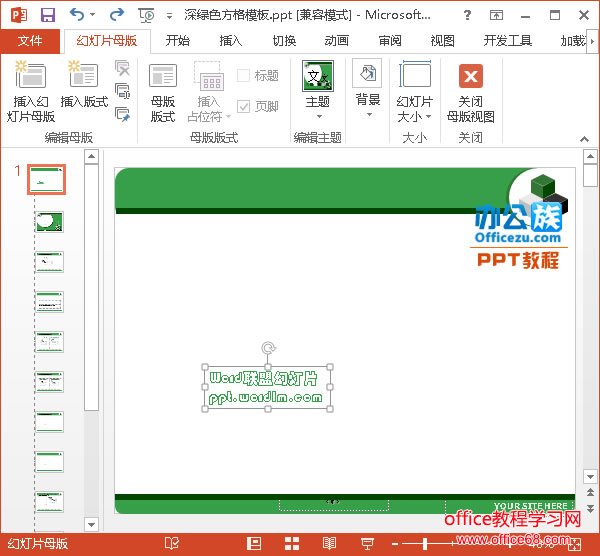The image size is (600, 556).
Task: Switch to the 开始 tab
Action: pyautogui.click(x=178, y=41)
